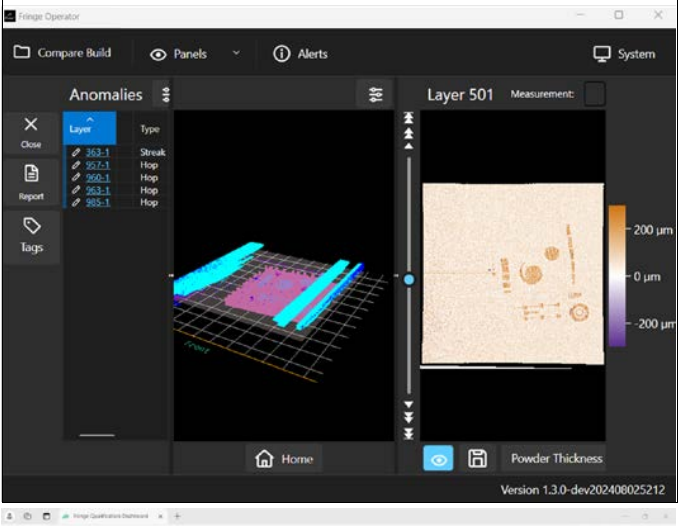The image size is (680, 526).
Task: Click the browser profile icon
Action: coord(9,516)
